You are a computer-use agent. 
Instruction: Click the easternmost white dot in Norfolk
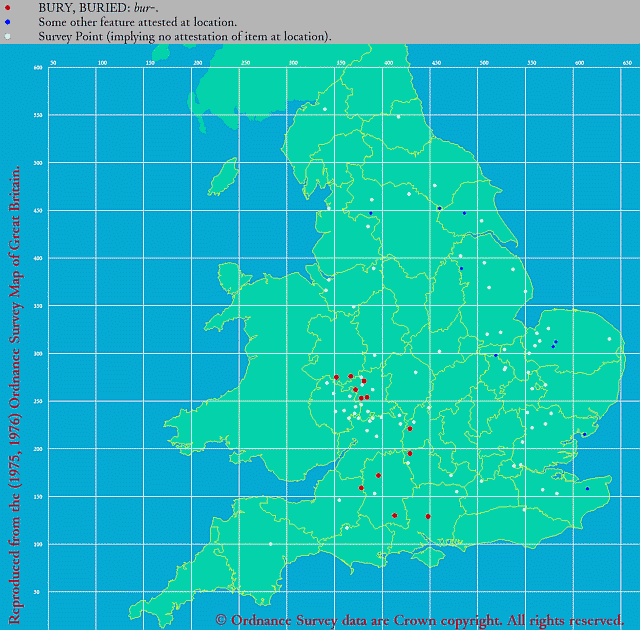pyautogui.click(x=609, y=339)
